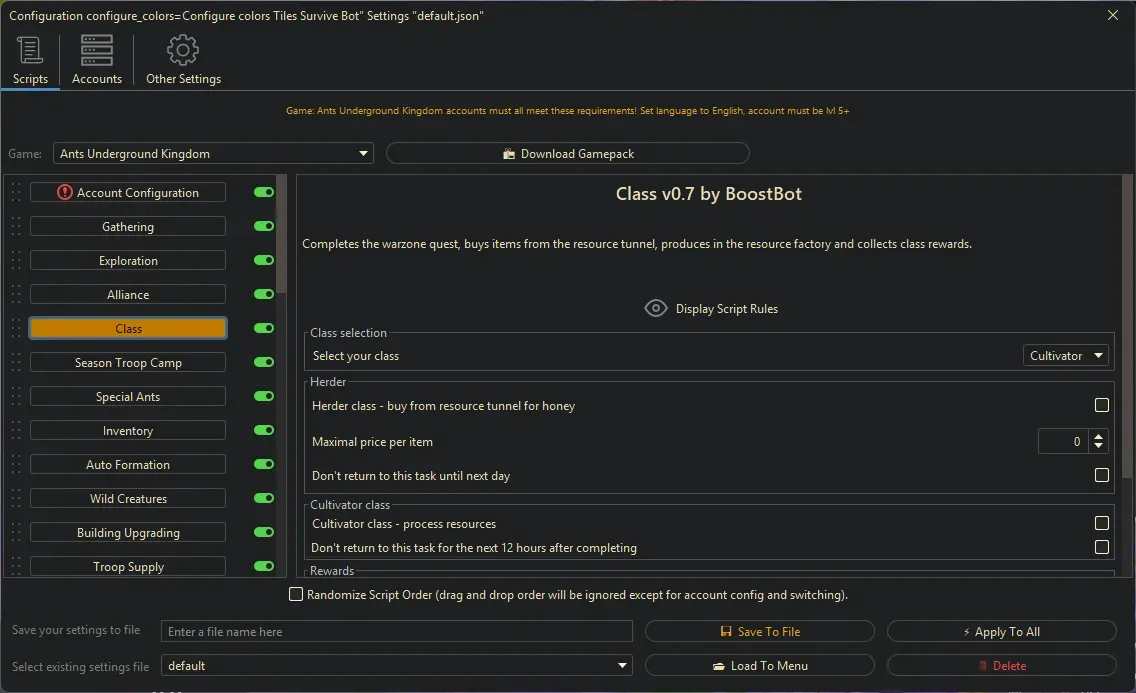Click the Account Configuration warning icon
1136x693 pixels.
65,193
